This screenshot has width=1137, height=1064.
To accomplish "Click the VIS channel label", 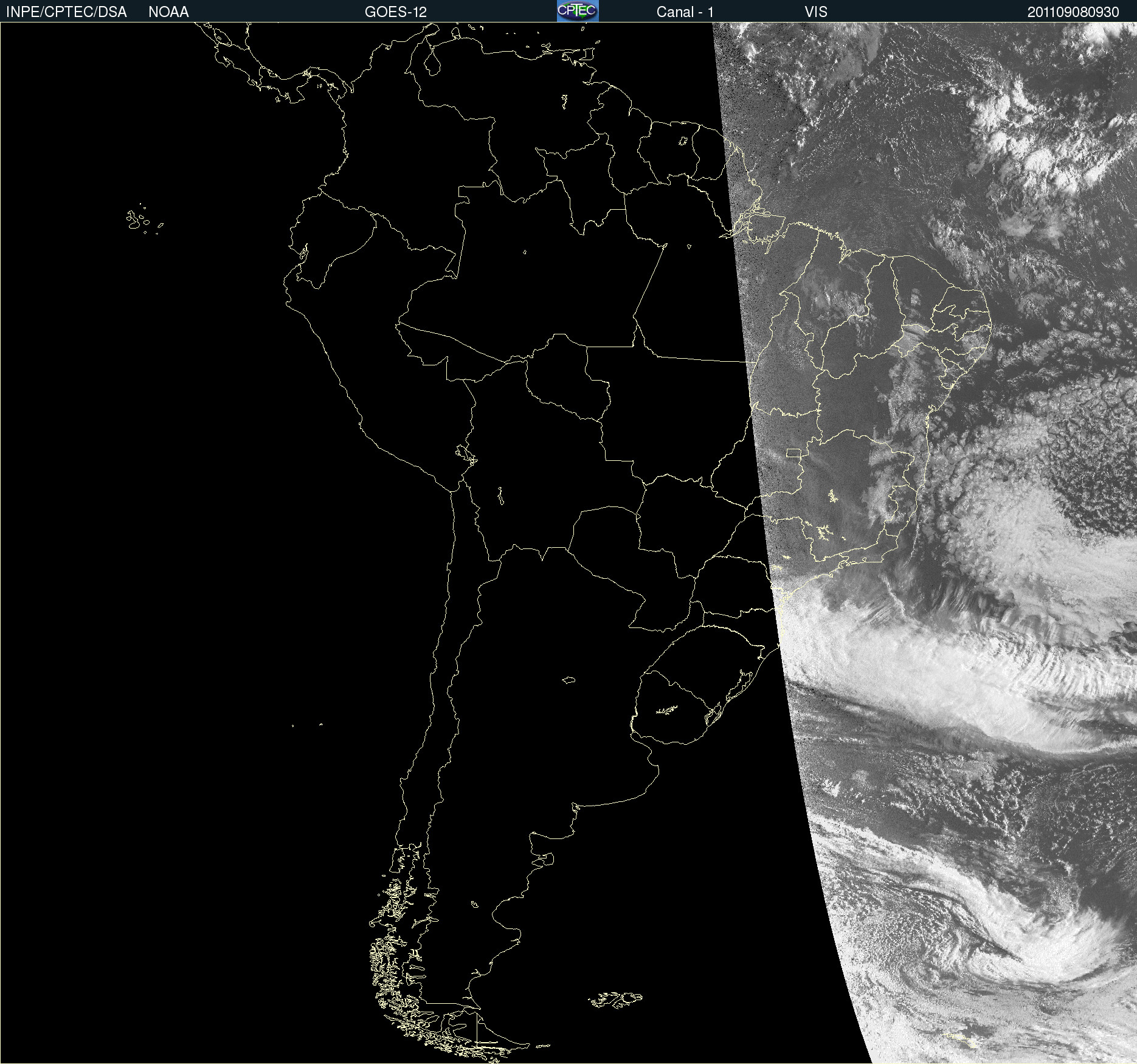I will [x=816, y=12].
